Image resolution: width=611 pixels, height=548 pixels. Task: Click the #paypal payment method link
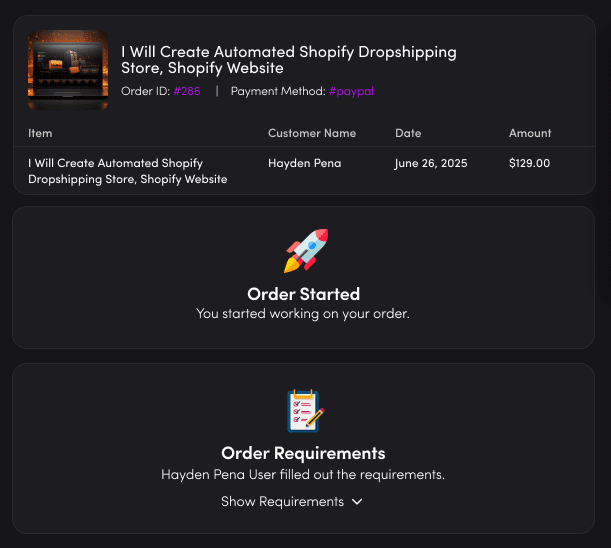click(x=351, y=91)
